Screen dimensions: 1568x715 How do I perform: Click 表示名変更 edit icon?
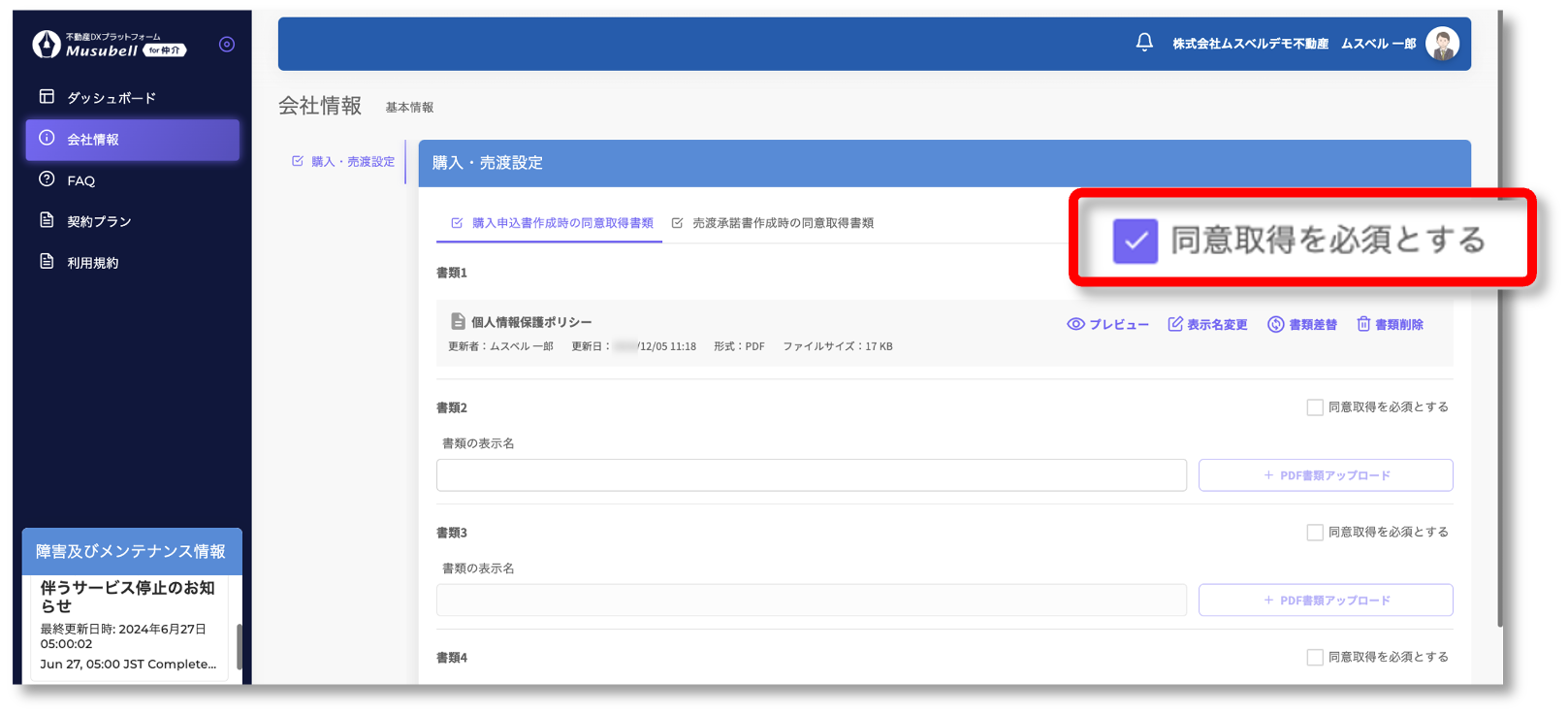pyautogui.click(x=1175, y=324)
